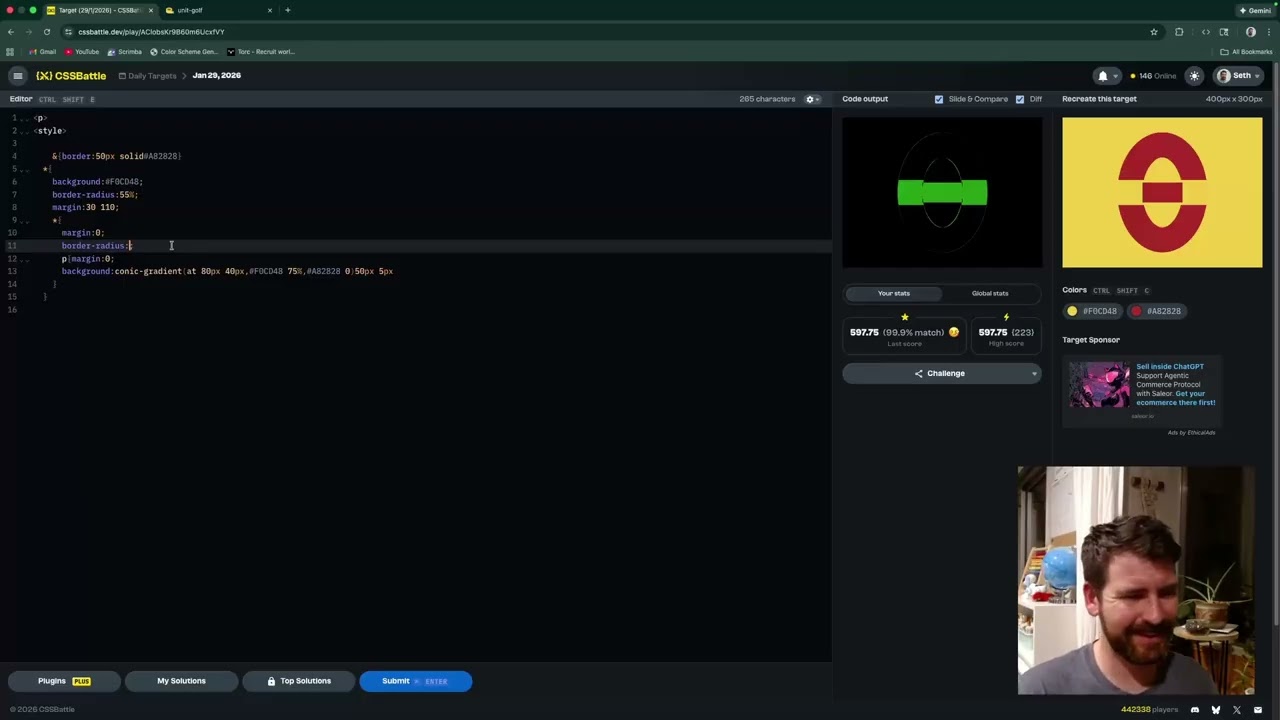Copy the #A82828 color swatch
Screen dimensions: 1280x720
[x=1157, y=311]
